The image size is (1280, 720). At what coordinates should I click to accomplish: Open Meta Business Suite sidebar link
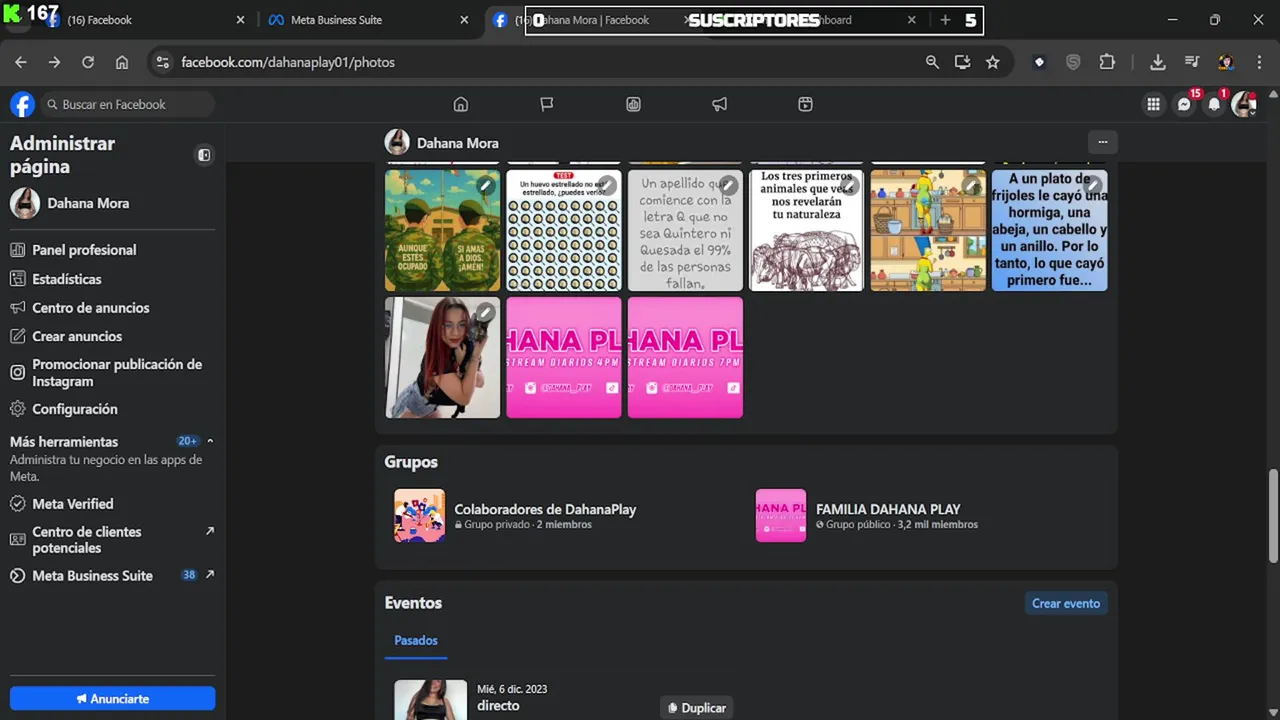point(112,576)
